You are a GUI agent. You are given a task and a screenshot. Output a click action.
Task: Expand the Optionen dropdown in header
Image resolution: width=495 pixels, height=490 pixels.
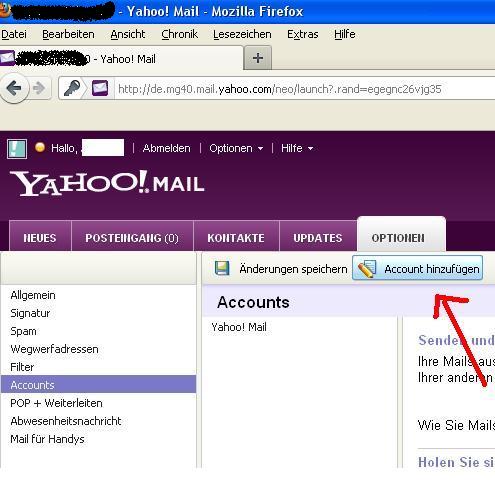click(236, 148)
